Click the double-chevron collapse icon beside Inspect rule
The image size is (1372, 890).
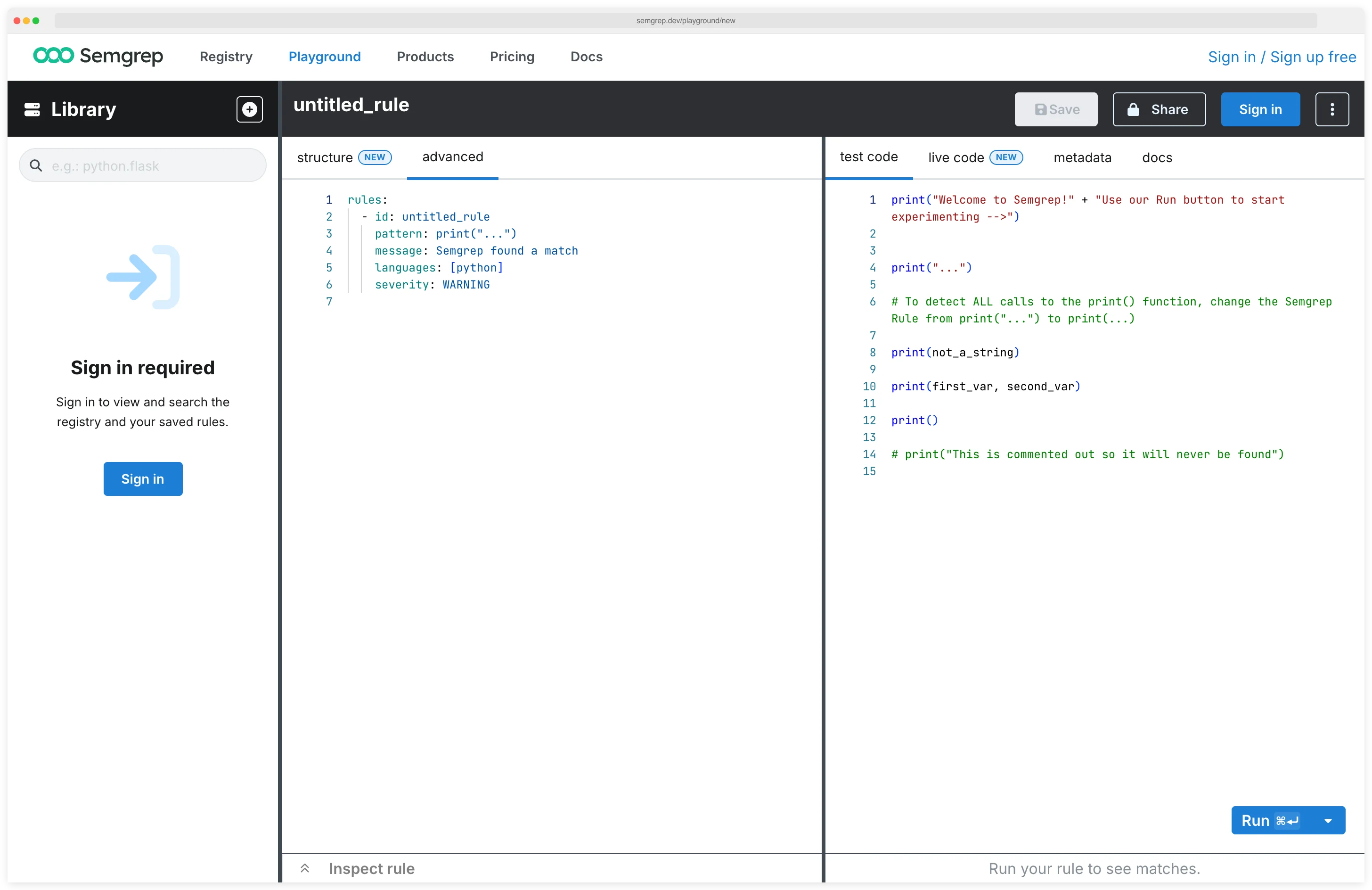305,868
